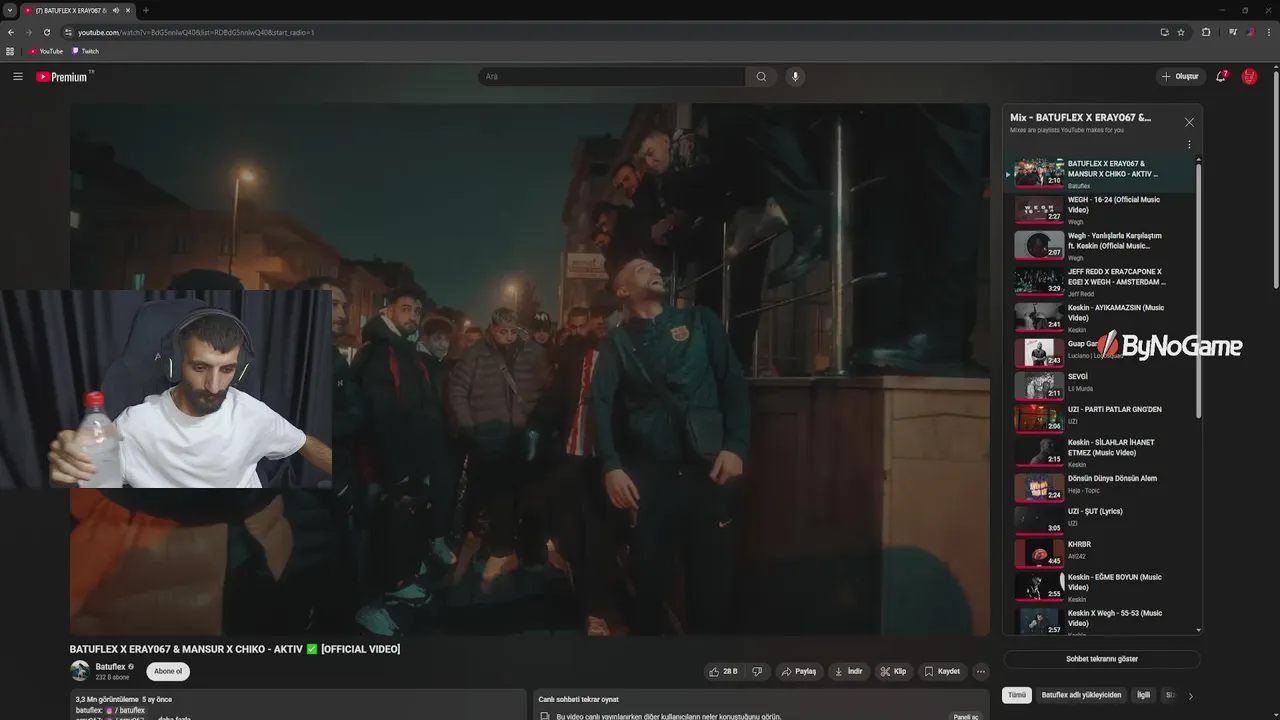Dislike the video

pos(757,671)
